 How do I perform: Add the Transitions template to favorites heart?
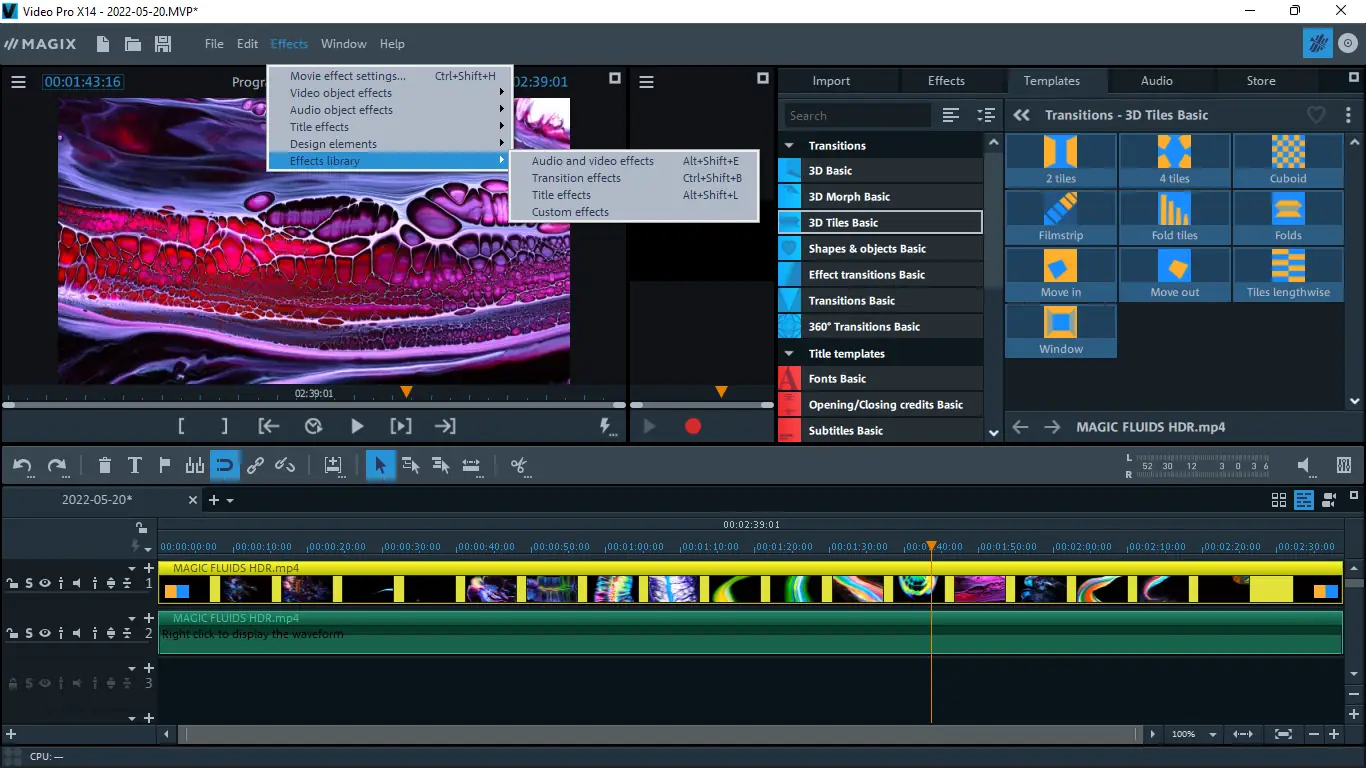[x=1316, y=115]
